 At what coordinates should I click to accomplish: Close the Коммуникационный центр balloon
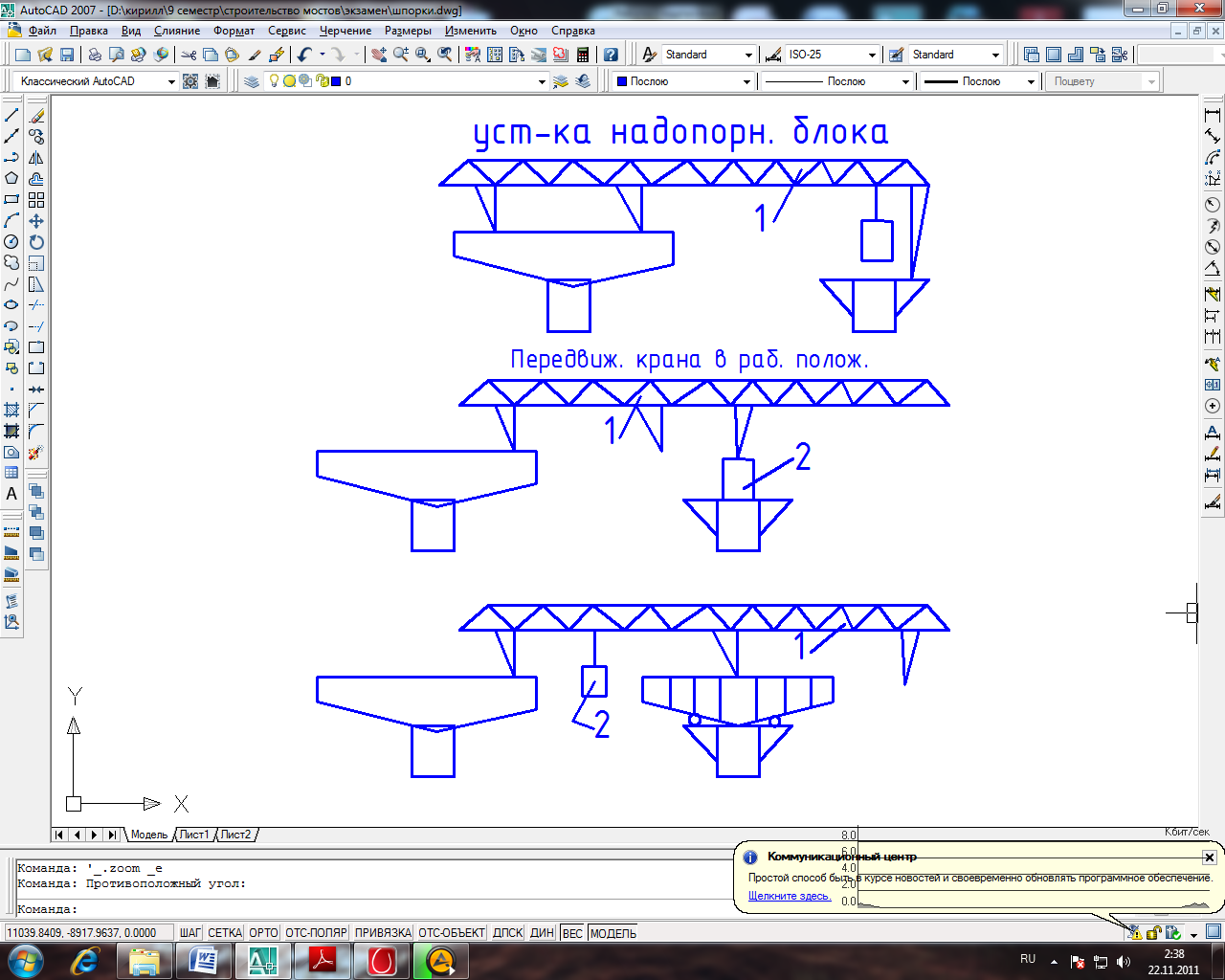[1209, 857]
